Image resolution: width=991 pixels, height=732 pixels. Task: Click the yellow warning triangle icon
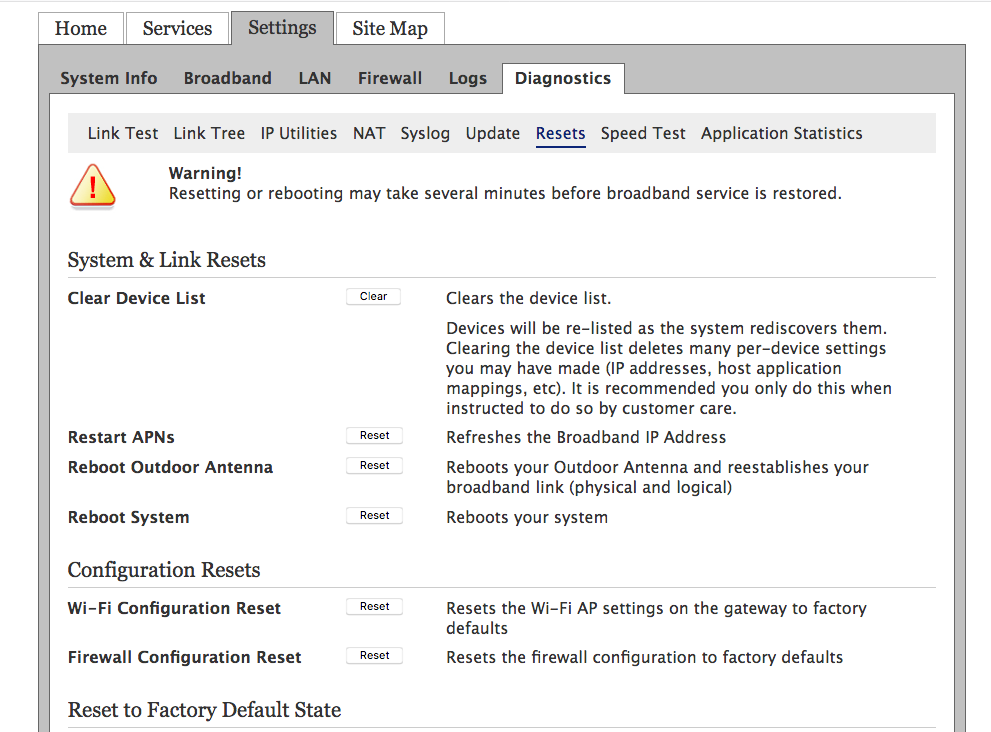click(92, 186)
